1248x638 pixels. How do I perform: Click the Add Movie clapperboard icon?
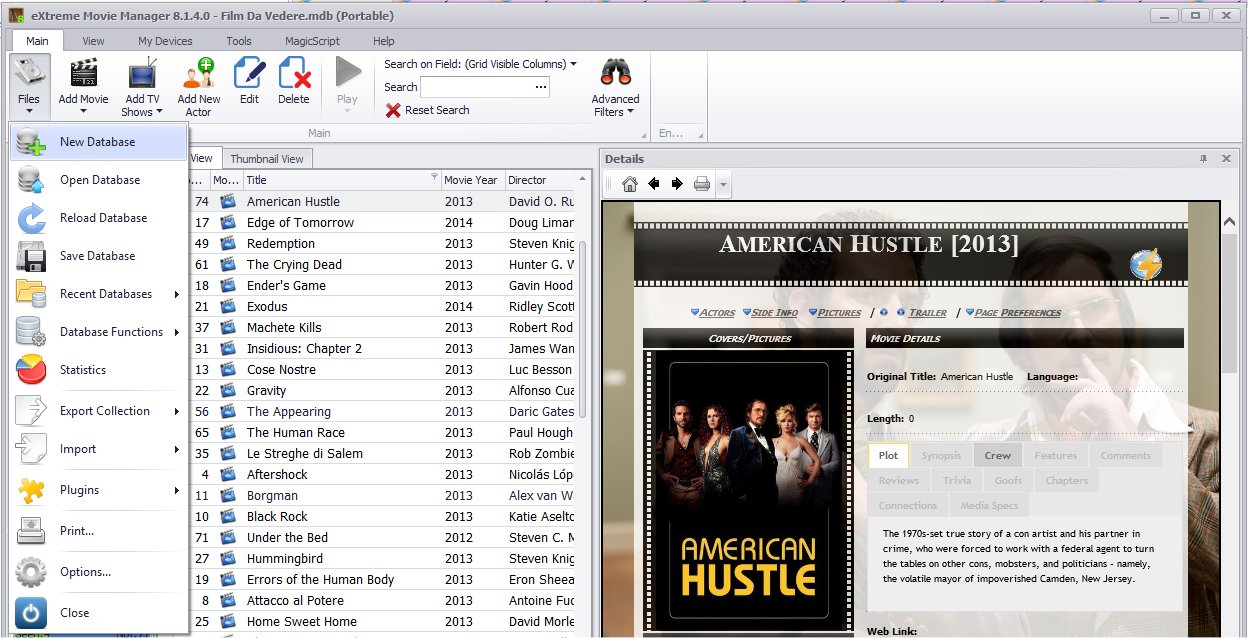pyautogui.click(x=83, y=74)
